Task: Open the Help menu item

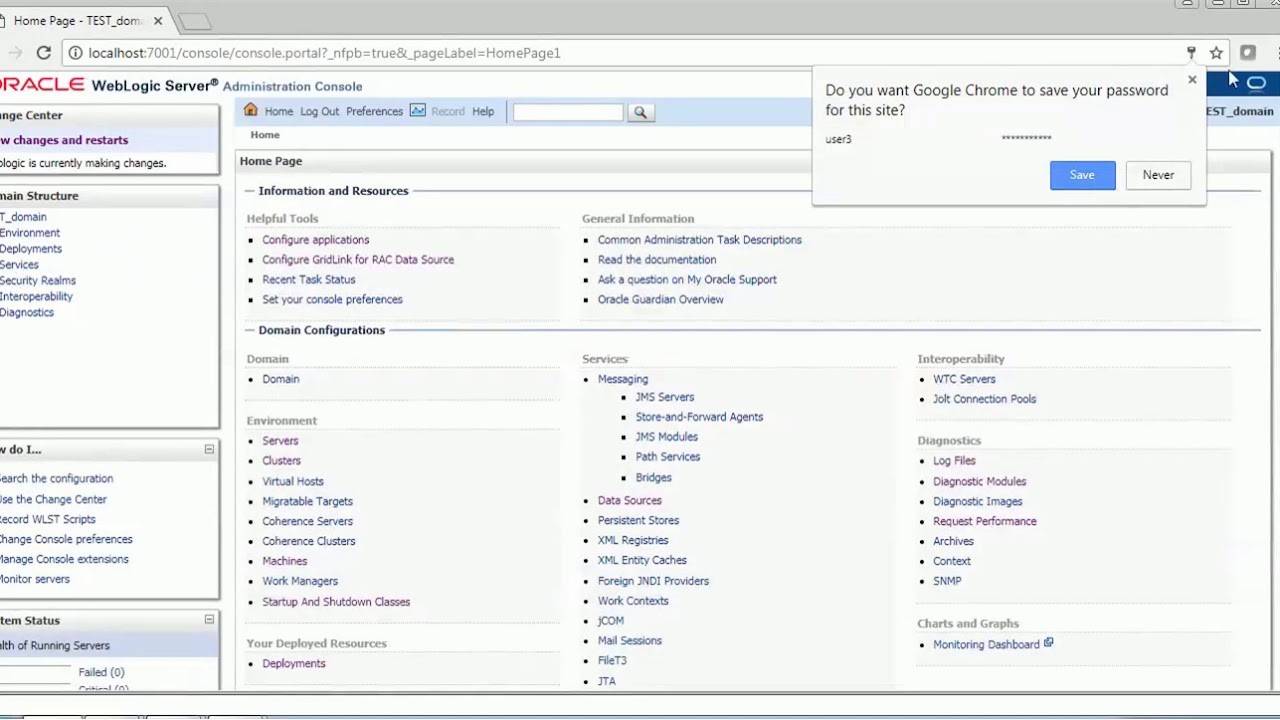Action: (483, 111)
